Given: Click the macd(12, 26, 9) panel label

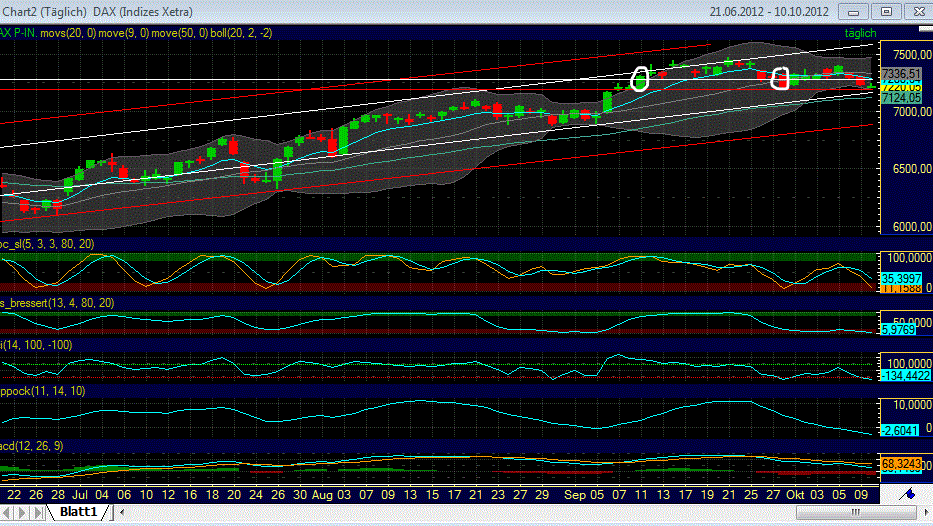Looking at the screenshot, I should click(x=32, y=446).
